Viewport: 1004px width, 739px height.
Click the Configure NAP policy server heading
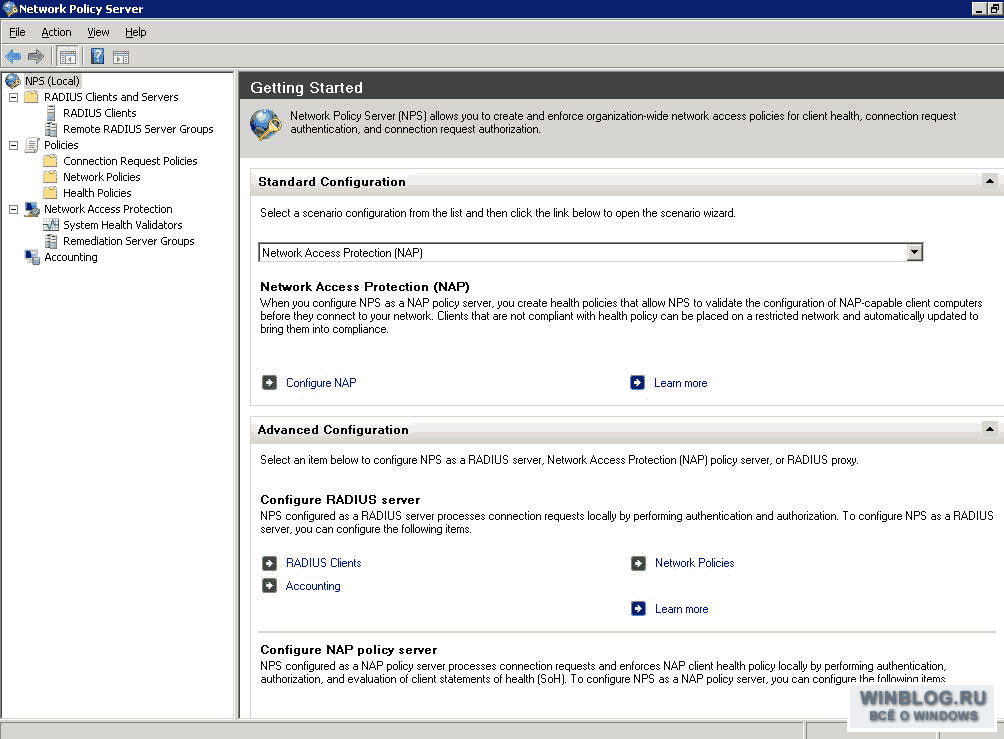349,650
